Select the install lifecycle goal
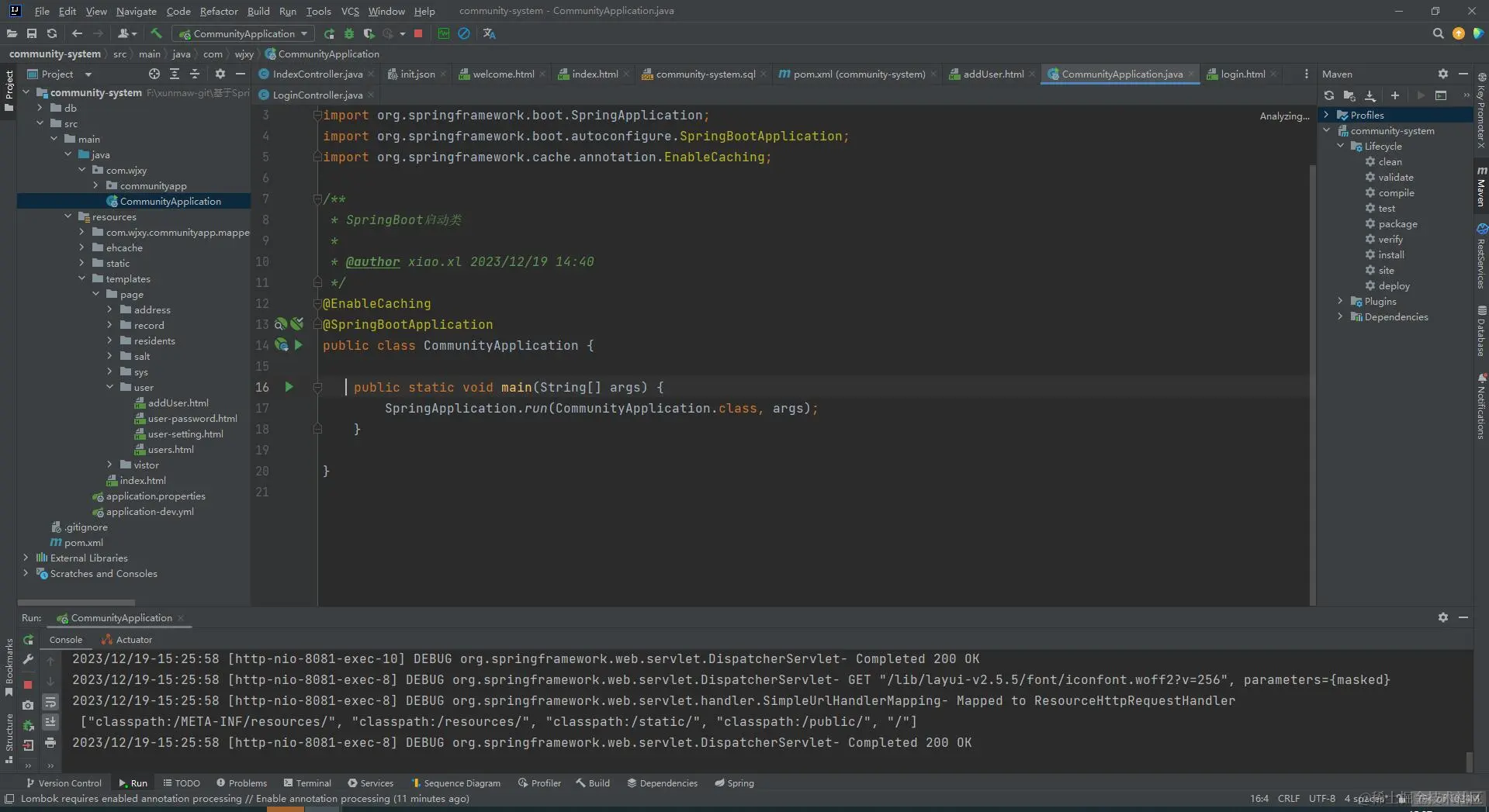The height and width of the screenshot is (812, 1489). tap(1390, 254)
